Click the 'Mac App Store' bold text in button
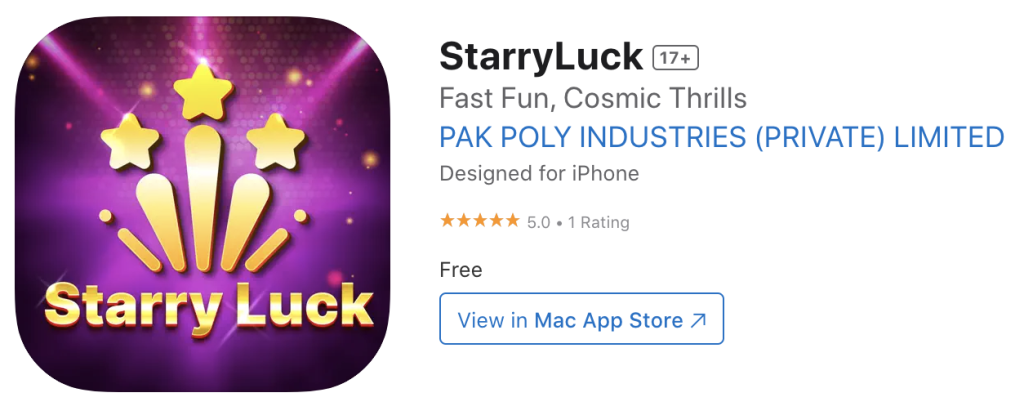The width and height of the screenshot is (1024, 415). pyautogui.click(x=609, y=321)
